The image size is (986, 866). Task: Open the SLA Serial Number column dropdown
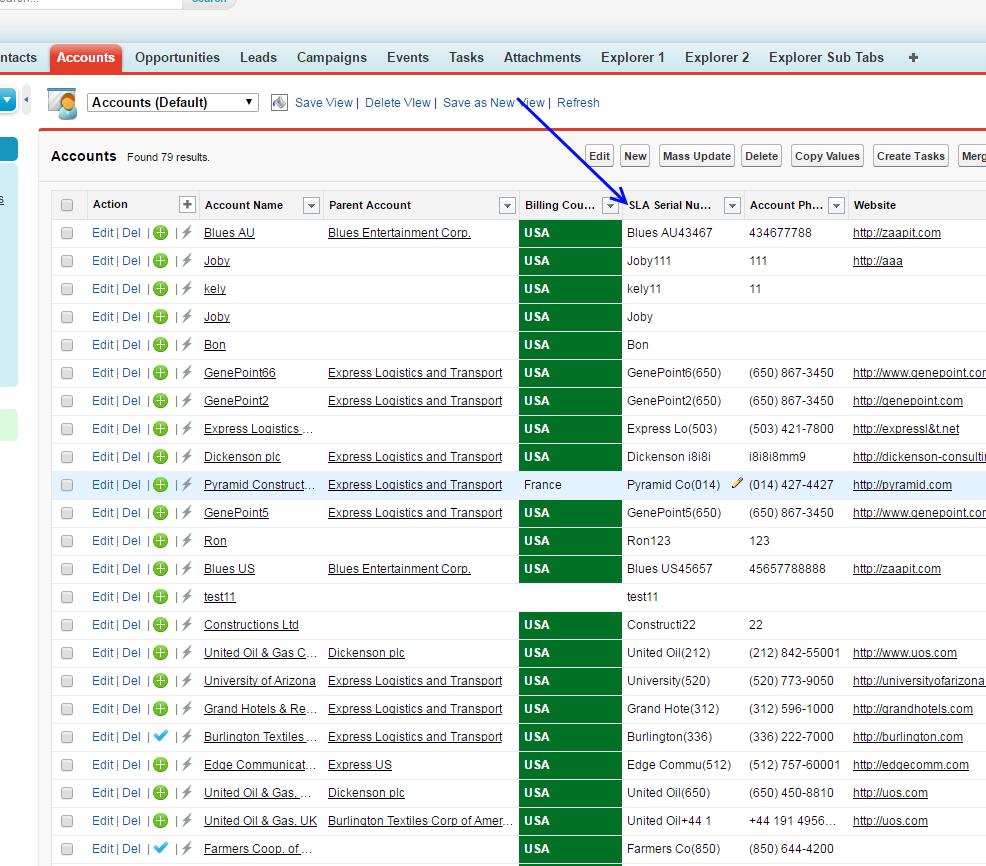click(x=731, y=204)
